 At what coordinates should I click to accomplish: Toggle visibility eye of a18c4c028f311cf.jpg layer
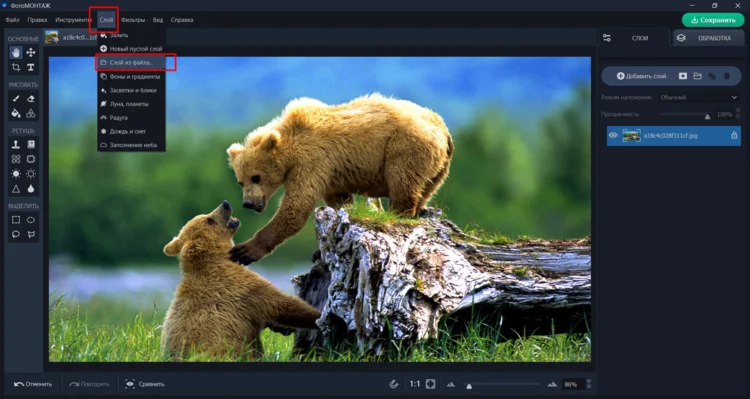tap(613, 135)
